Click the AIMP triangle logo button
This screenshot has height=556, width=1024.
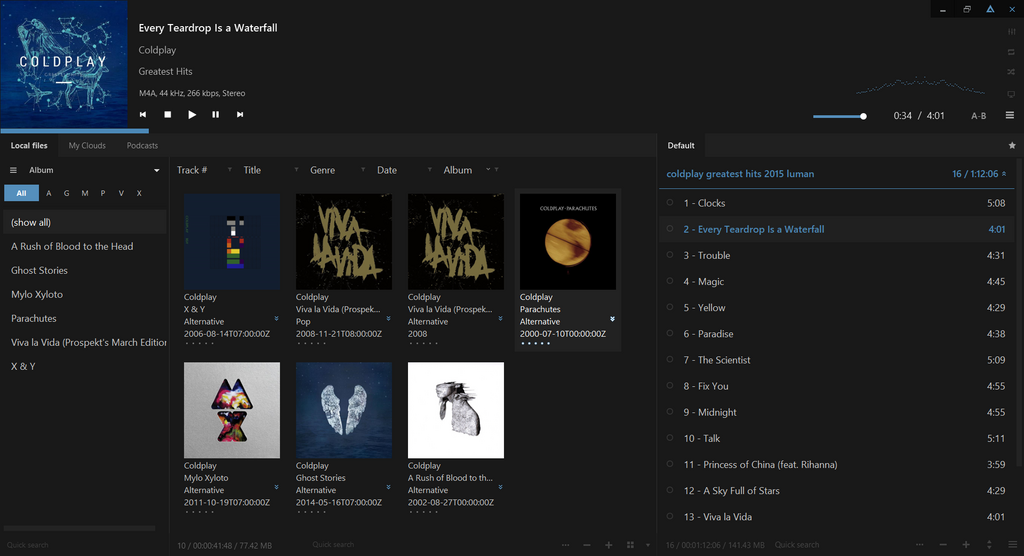coord(990,10)
